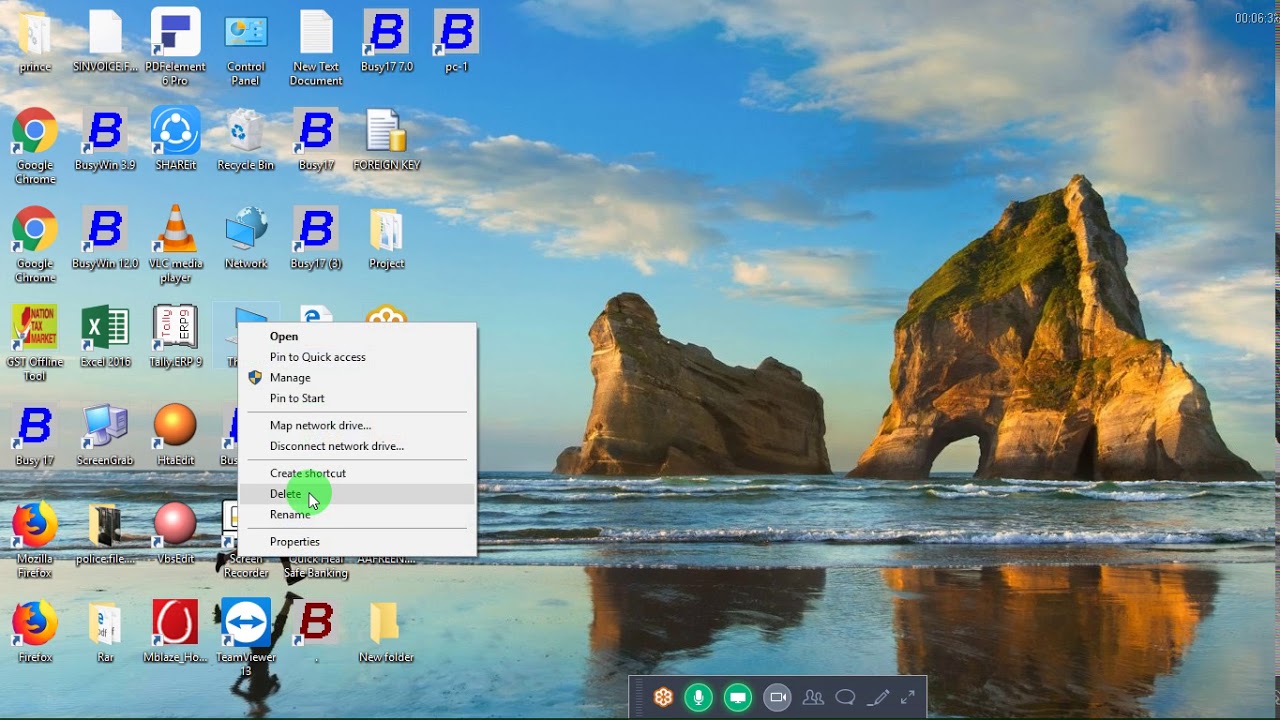Open the Project folder
The height and width of the screenshot is (720, 1280).
(386, 239)
